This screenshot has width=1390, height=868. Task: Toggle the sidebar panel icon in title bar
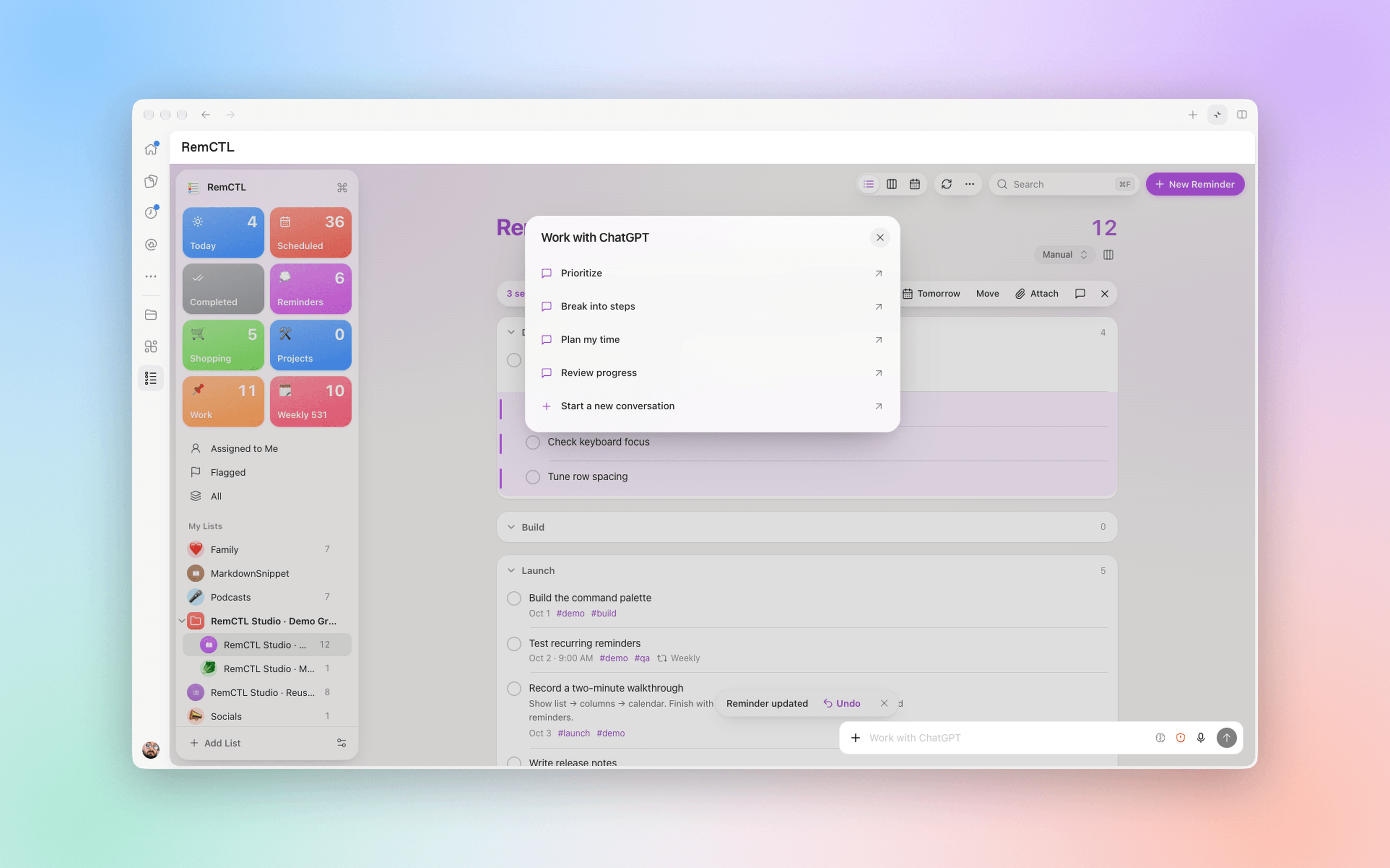pos(1241,115)
